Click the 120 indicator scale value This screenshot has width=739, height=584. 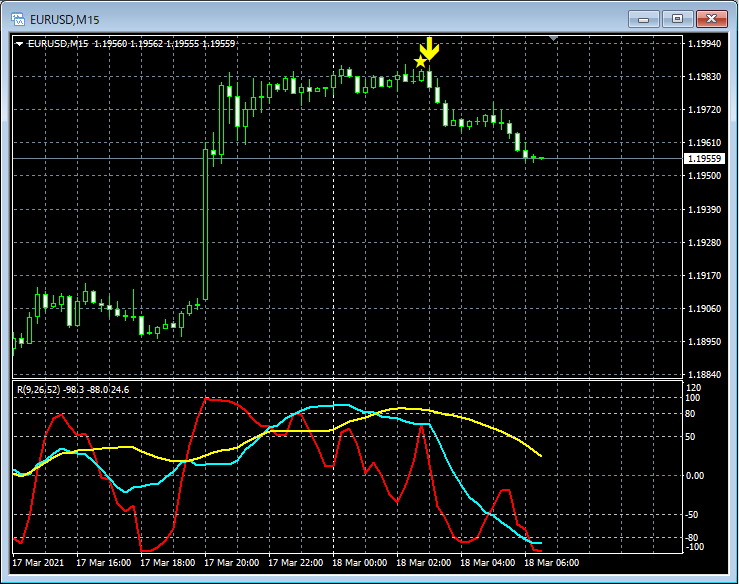click(x=694, y=387)
